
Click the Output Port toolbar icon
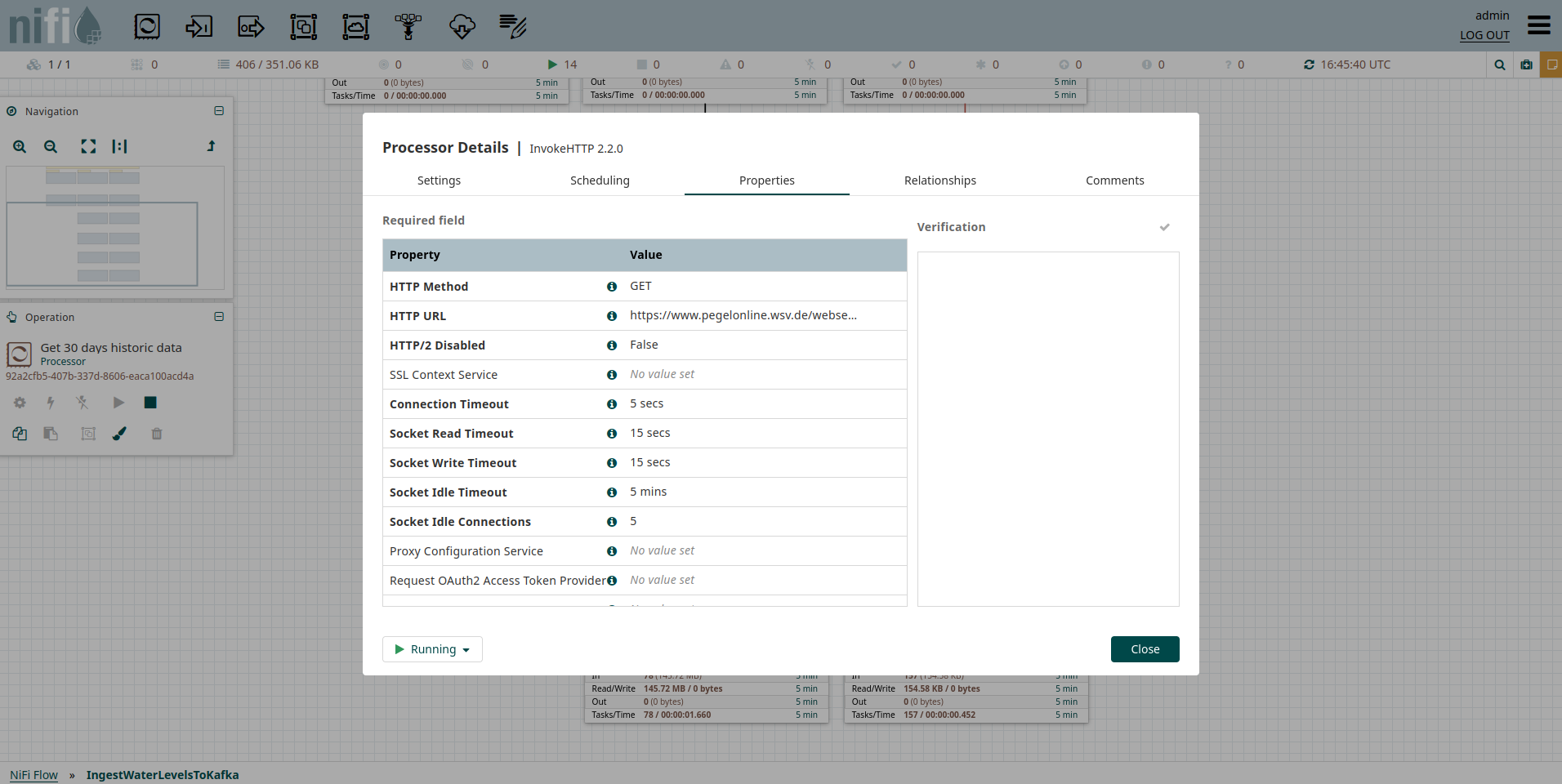pos(251,27)
